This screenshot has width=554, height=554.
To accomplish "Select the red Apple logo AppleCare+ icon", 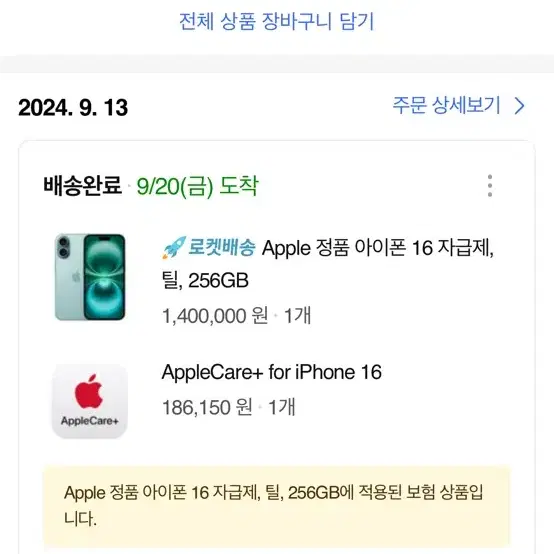I will click(90, 401).
